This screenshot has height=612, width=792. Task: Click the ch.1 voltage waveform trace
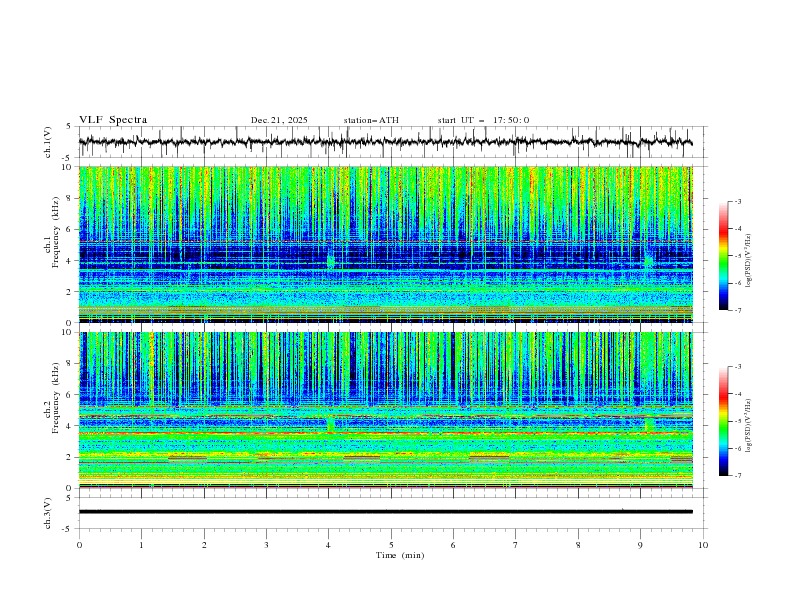click(x=385, y=142)
